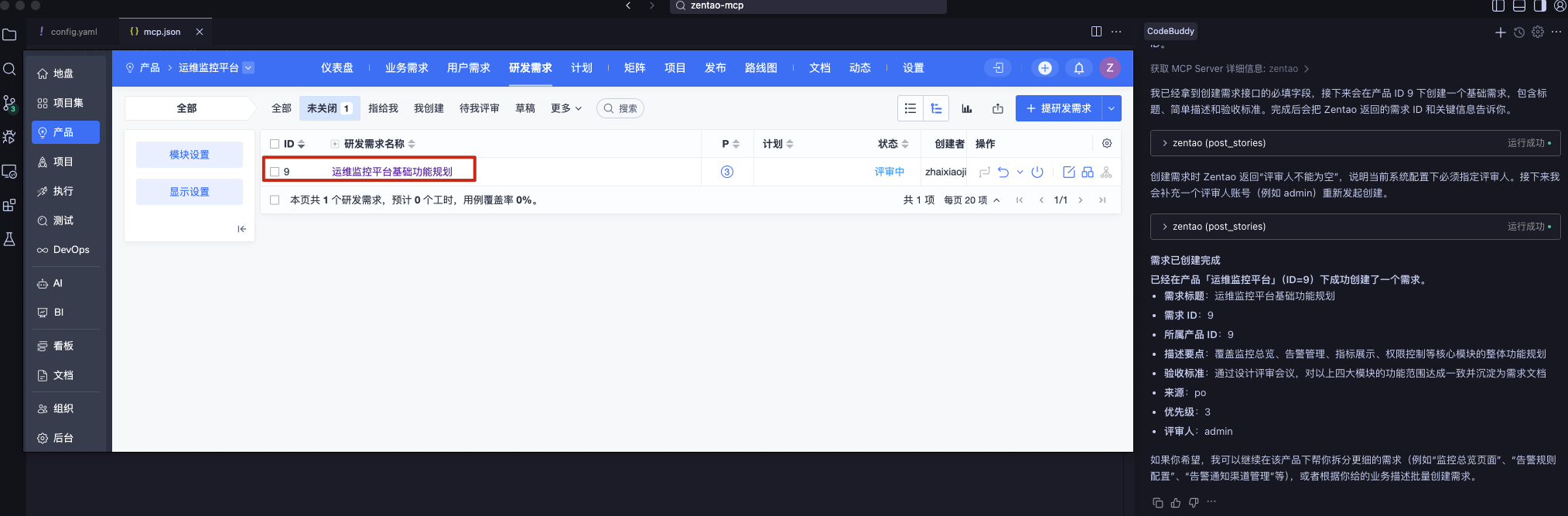Click the export icon beside the report icon
This screenshot has width=1568, height=516.
click(998, 108)
